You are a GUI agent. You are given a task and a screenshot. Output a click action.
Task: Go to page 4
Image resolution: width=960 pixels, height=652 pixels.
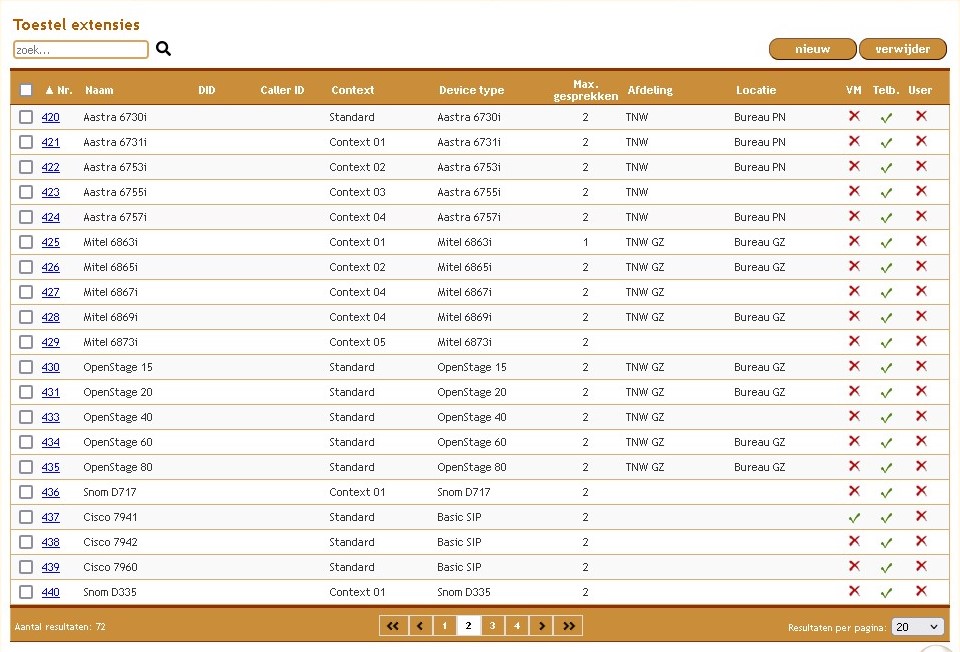click(517, 626)
